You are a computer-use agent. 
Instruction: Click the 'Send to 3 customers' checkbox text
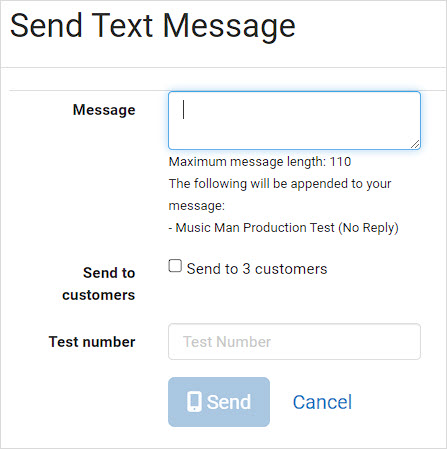(257, 269)
